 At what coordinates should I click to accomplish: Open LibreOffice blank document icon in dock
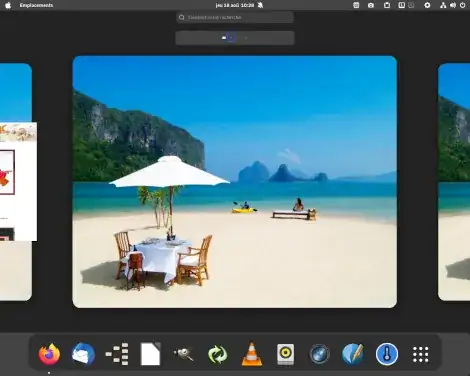151,354
